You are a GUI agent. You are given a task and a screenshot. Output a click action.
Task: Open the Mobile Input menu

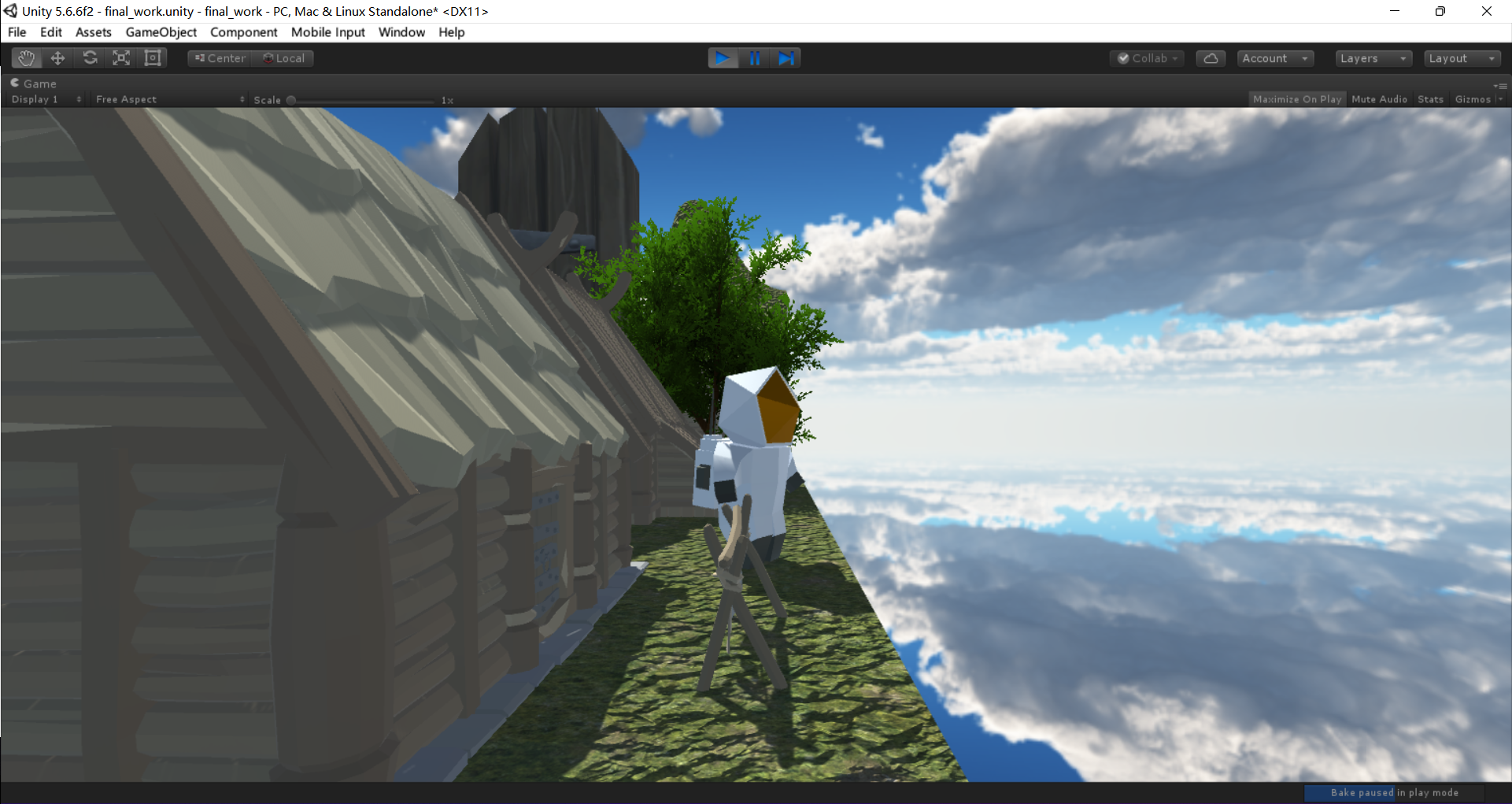328,32
